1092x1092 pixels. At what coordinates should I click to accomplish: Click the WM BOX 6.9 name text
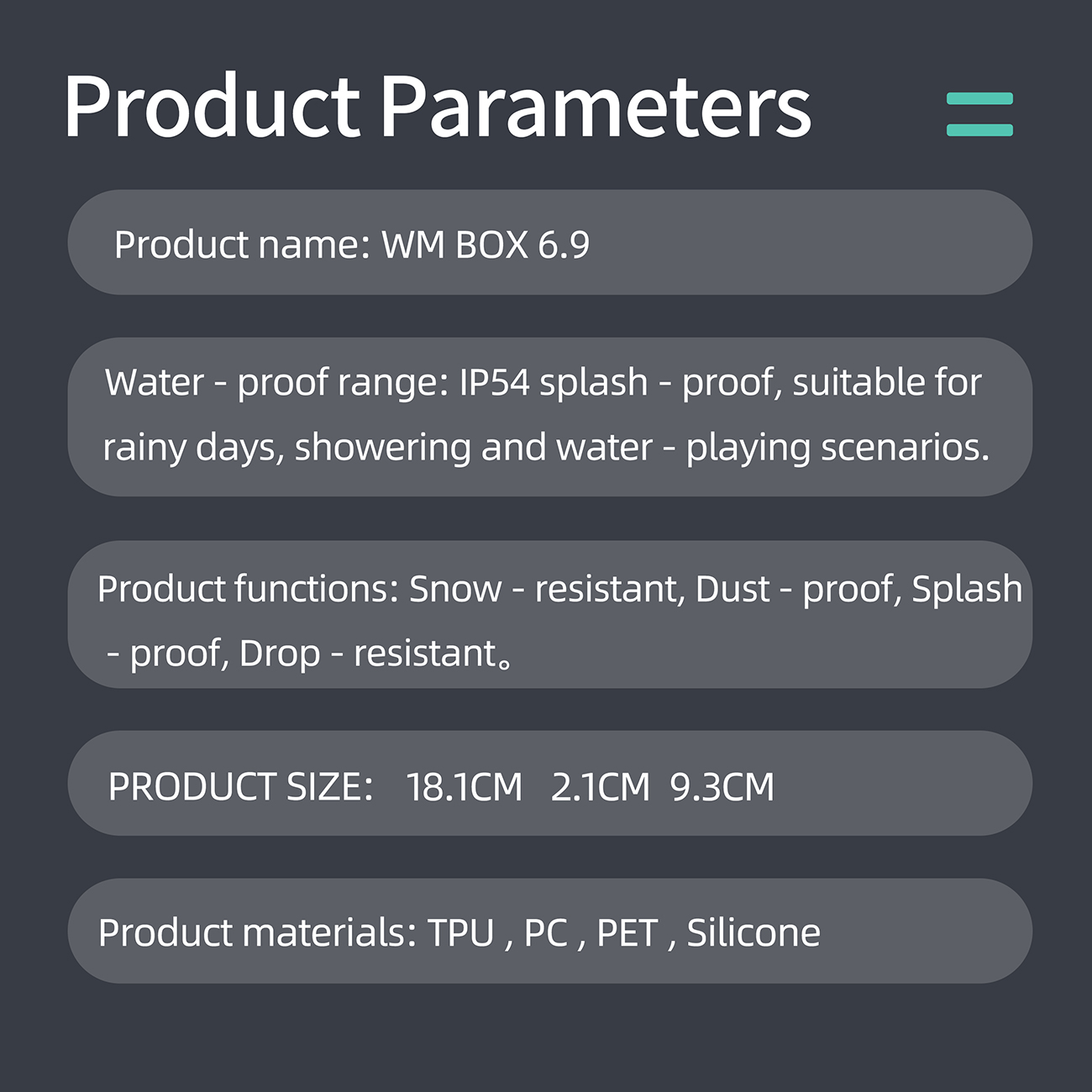pos(486,245)
